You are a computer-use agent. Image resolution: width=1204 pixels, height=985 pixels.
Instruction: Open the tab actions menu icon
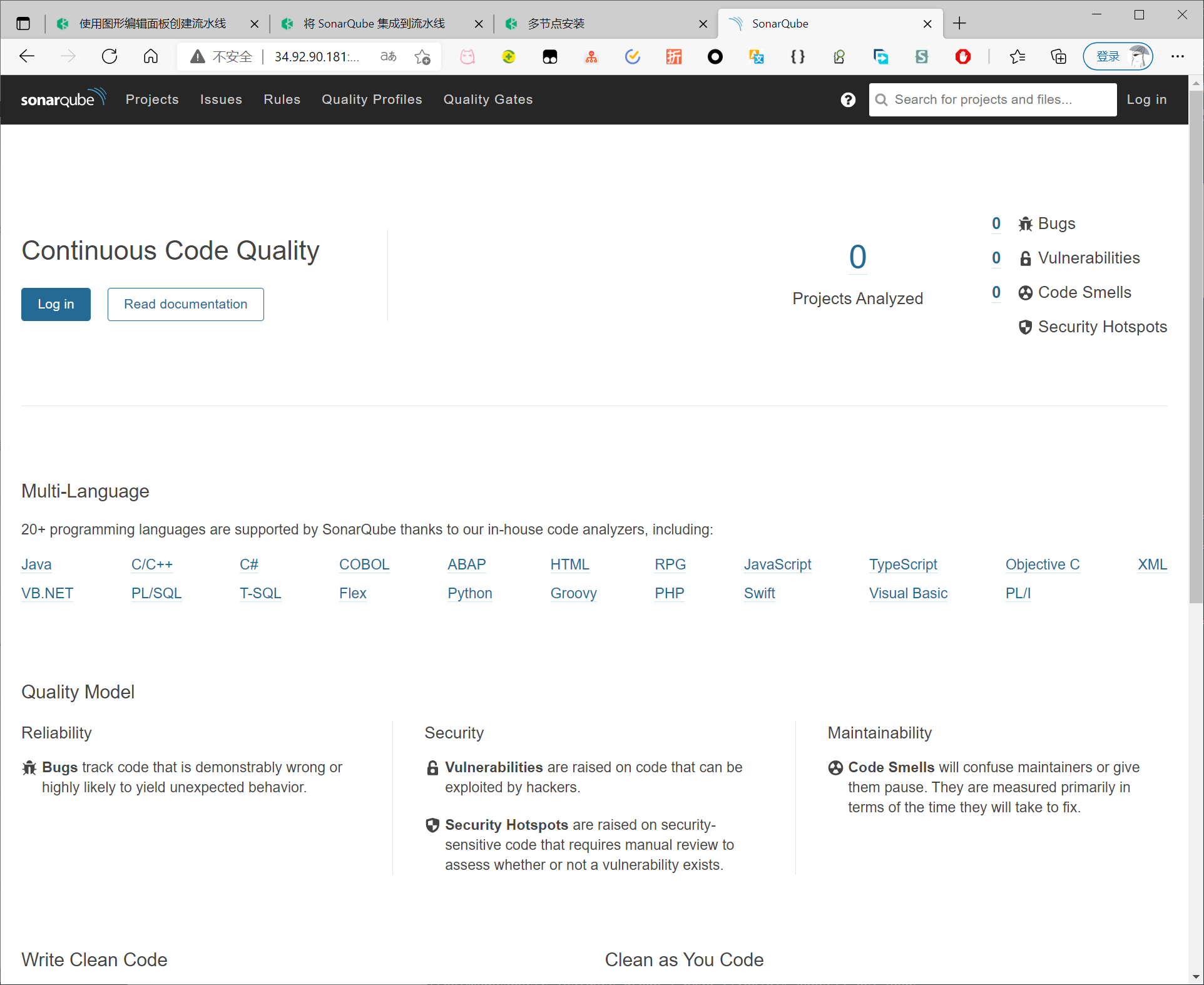23,24
